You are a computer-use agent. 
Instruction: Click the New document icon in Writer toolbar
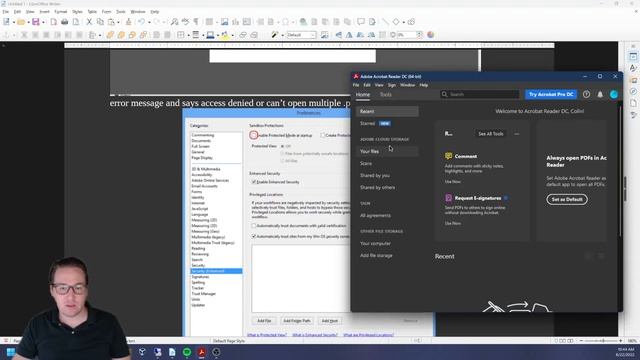(7, 22)
